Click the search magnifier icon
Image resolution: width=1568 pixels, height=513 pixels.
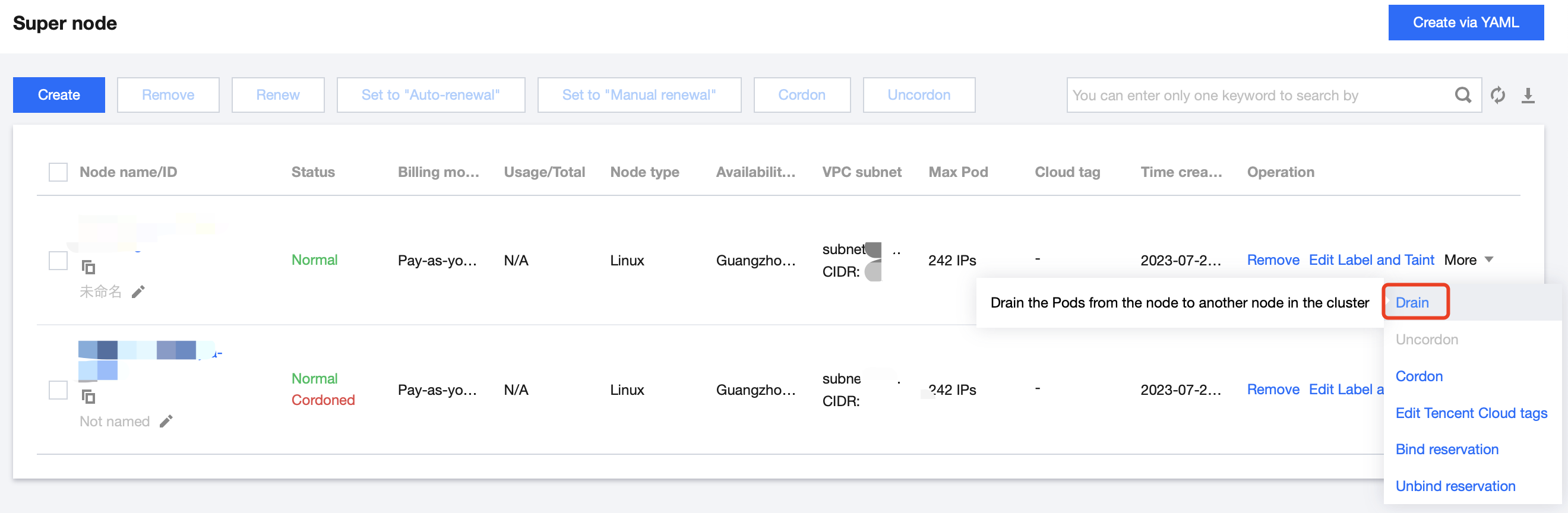(1462, 95)
